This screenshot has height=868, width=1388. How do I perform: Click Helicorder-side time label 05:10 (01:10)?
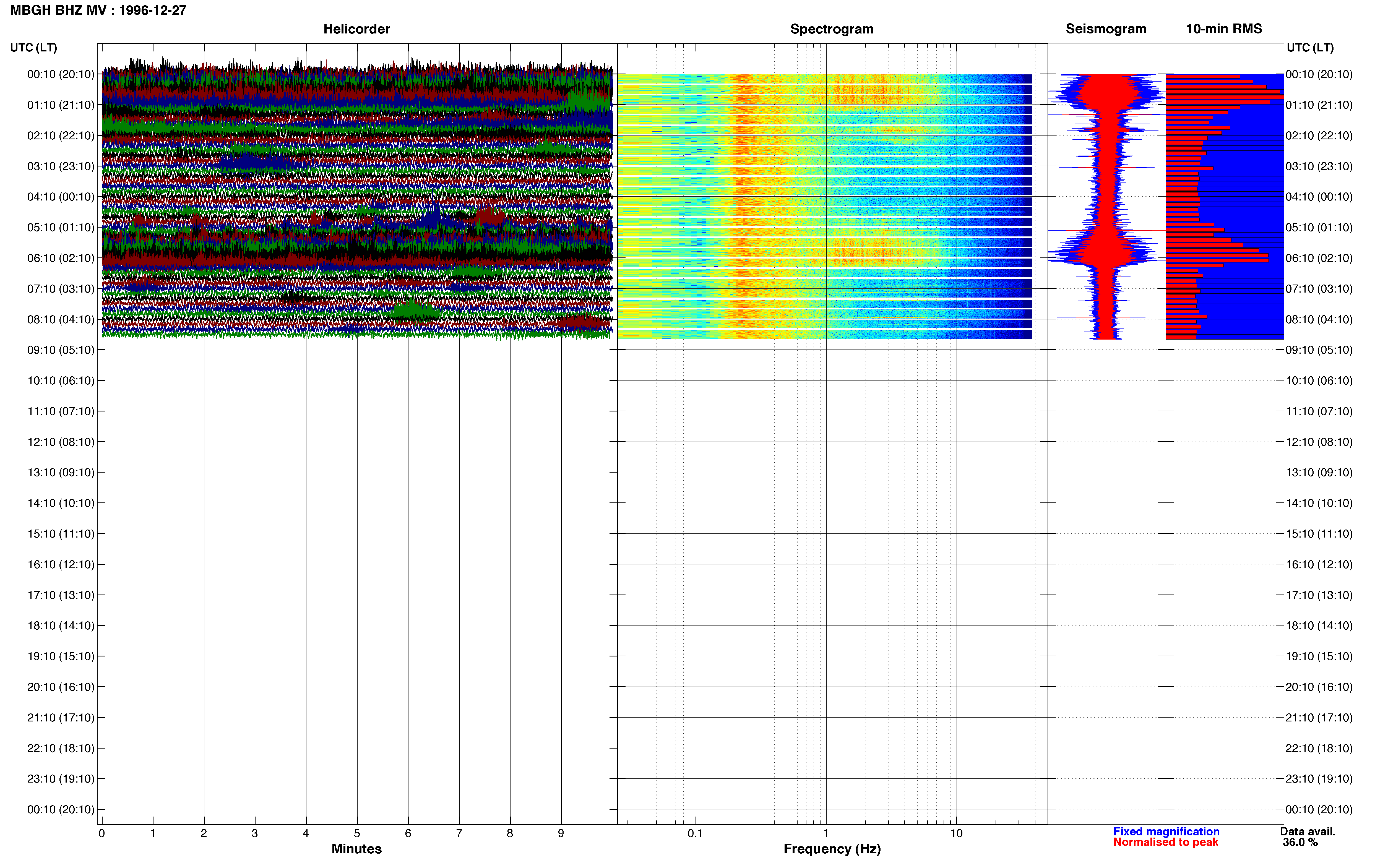(61, 227)
